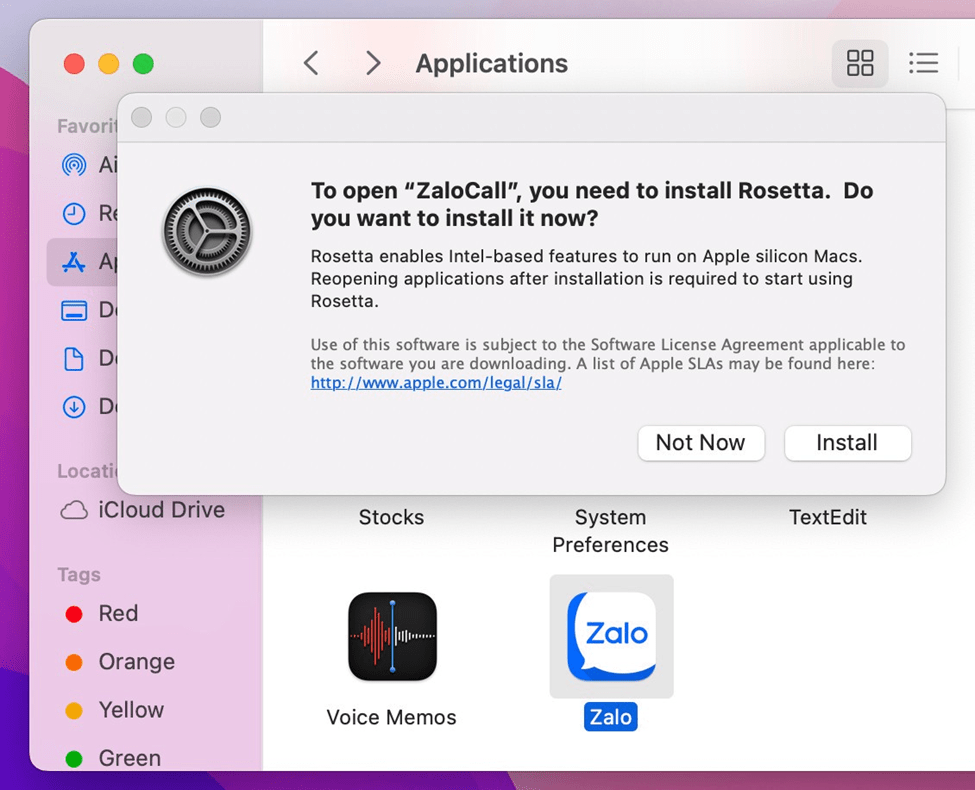Click the Install button in Rosetta dialog
Viewport: 975px width, 790px height.
[847, 443]
